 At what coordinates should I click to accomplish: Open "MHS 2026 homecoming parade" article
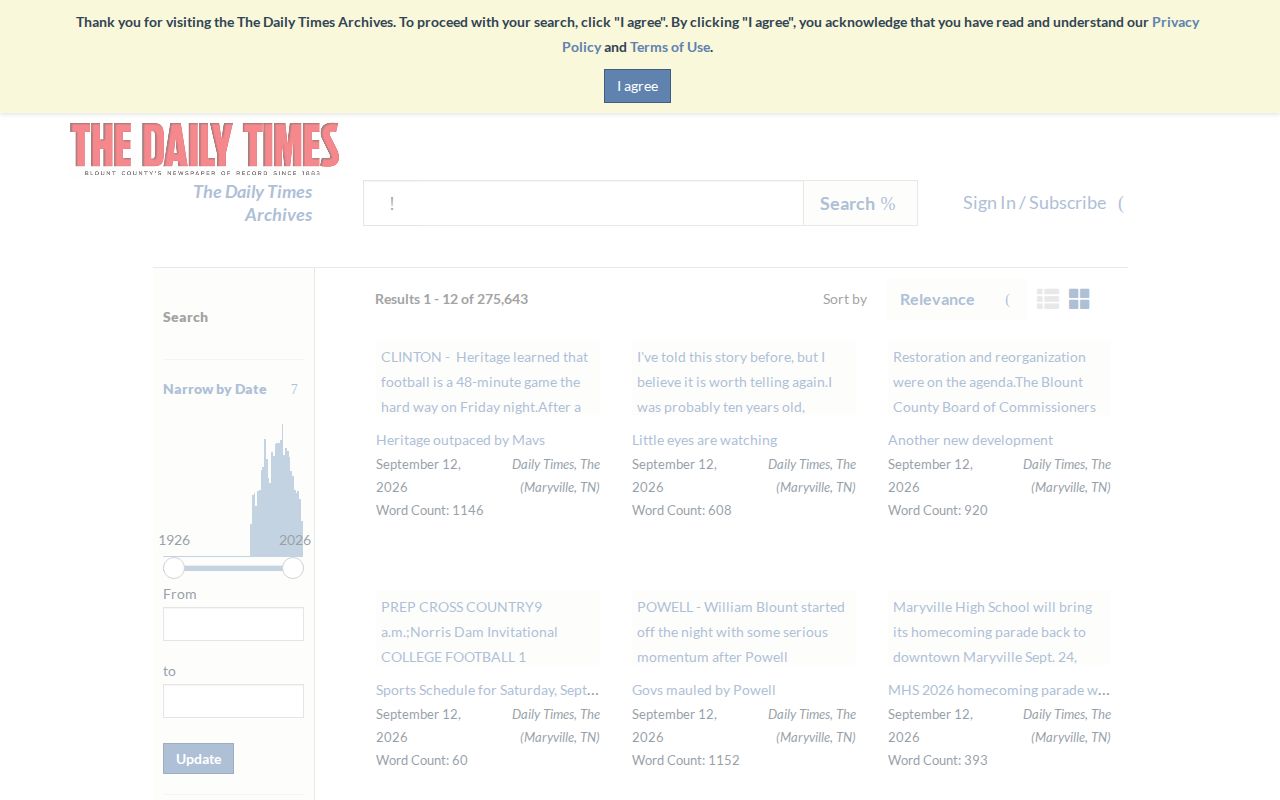(x=999, y=690)
